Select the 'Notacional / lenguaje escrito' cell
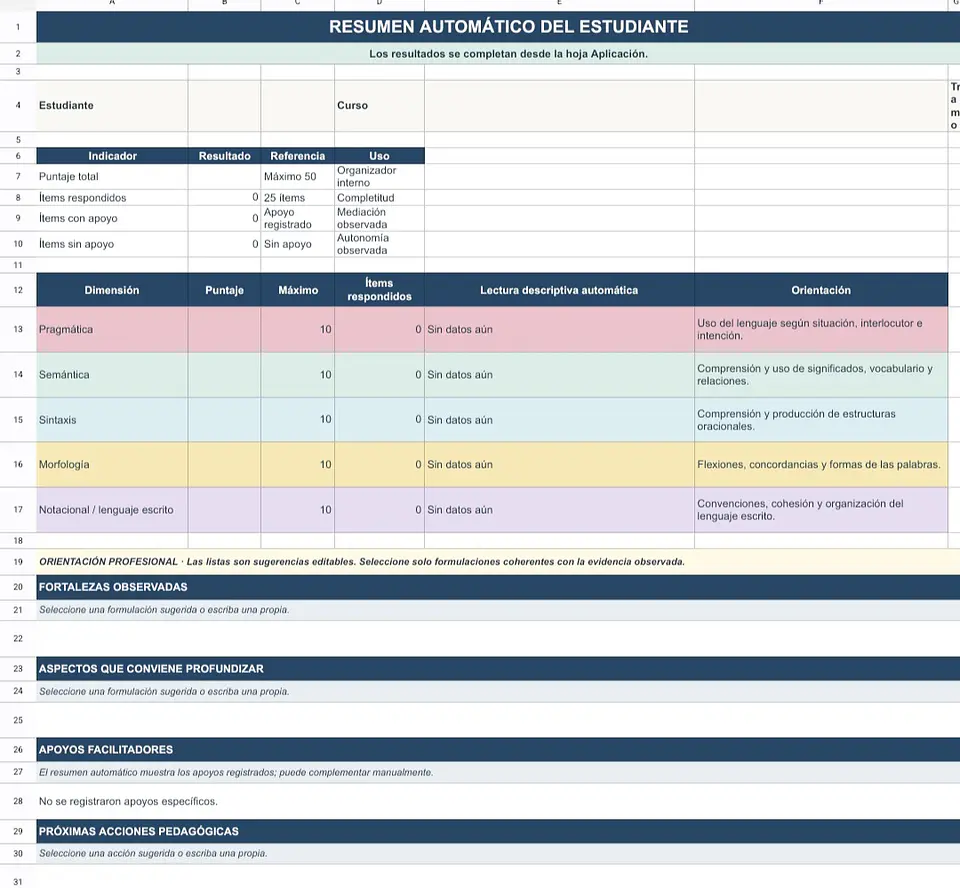 [x=112, y=510]
